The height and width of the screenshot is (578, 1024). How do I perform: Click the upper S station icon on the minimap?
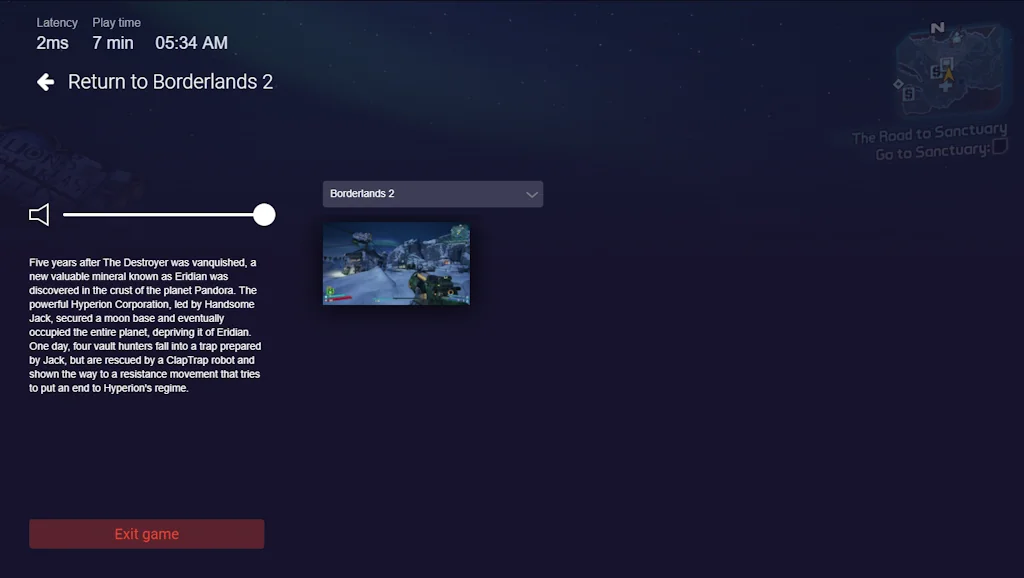pyautogui.click(x=936, y=71)
